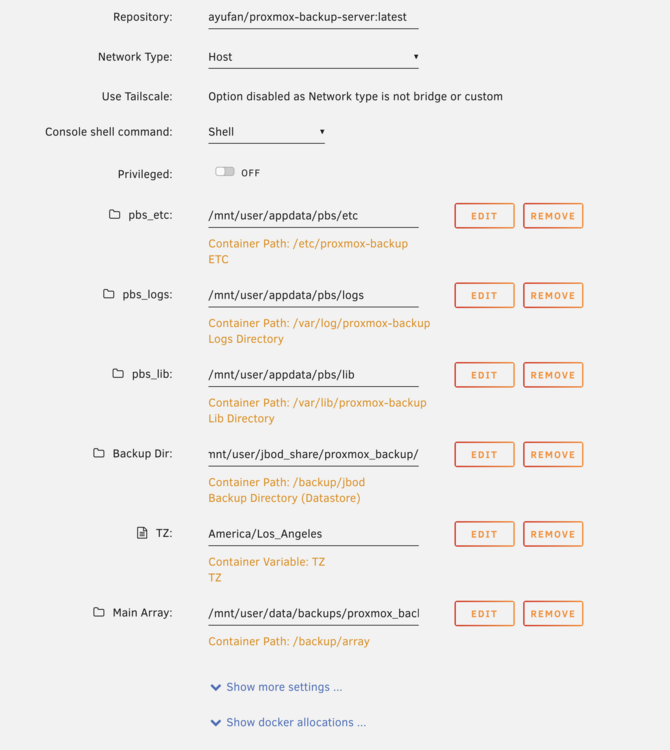The width and height of the screenshot is (670, 750).
Task: Click the folder icon beside pbs_lib
Action: pos(118,373)
